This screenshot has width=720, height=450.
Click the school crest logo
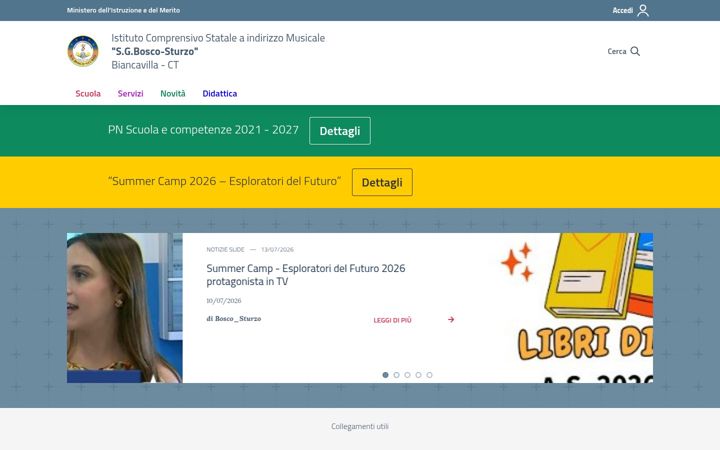(x=83, y=51)
